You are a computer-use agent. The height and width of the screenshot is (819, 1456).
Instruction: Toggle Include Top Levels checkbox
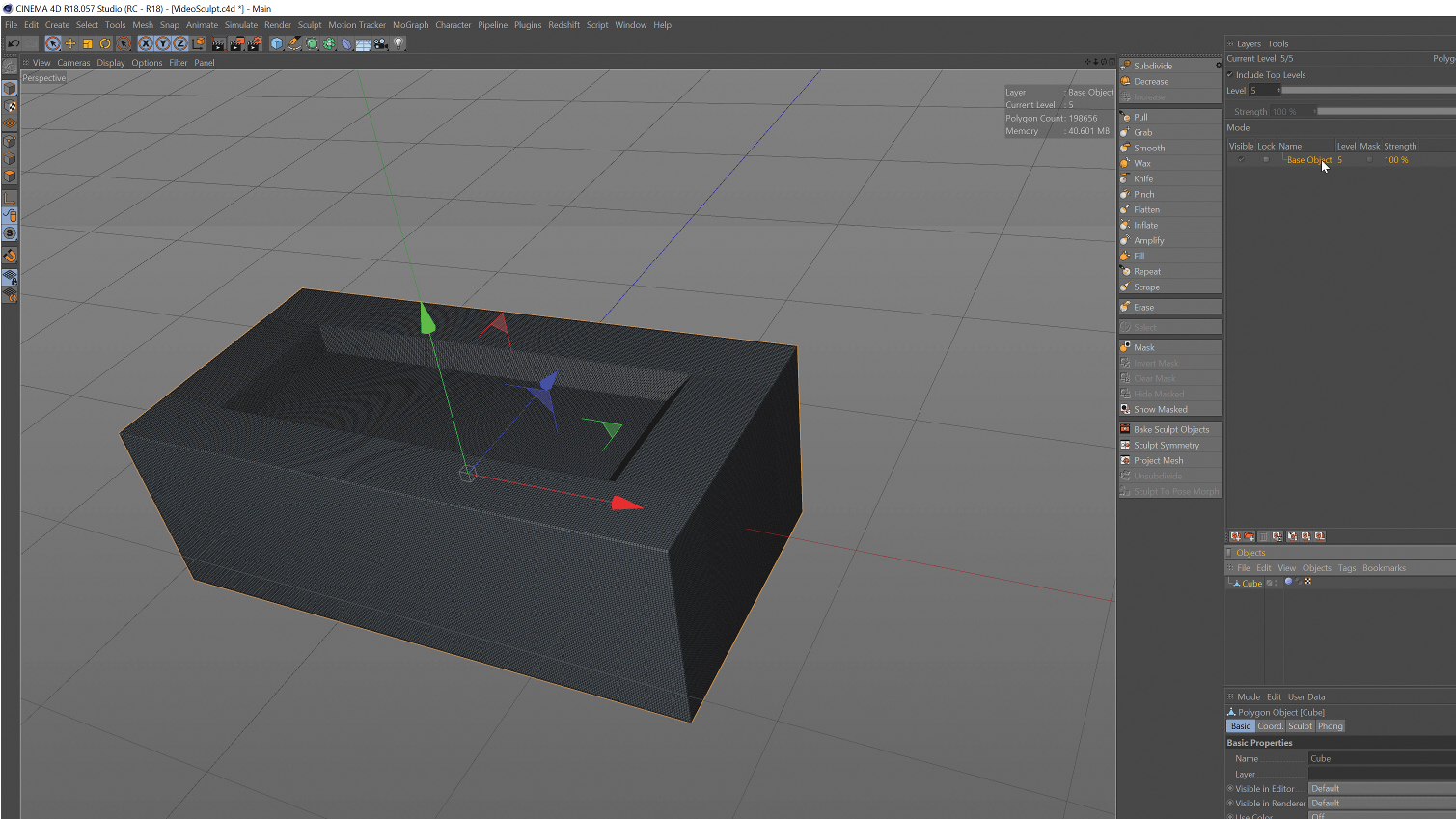point(1229,74)
